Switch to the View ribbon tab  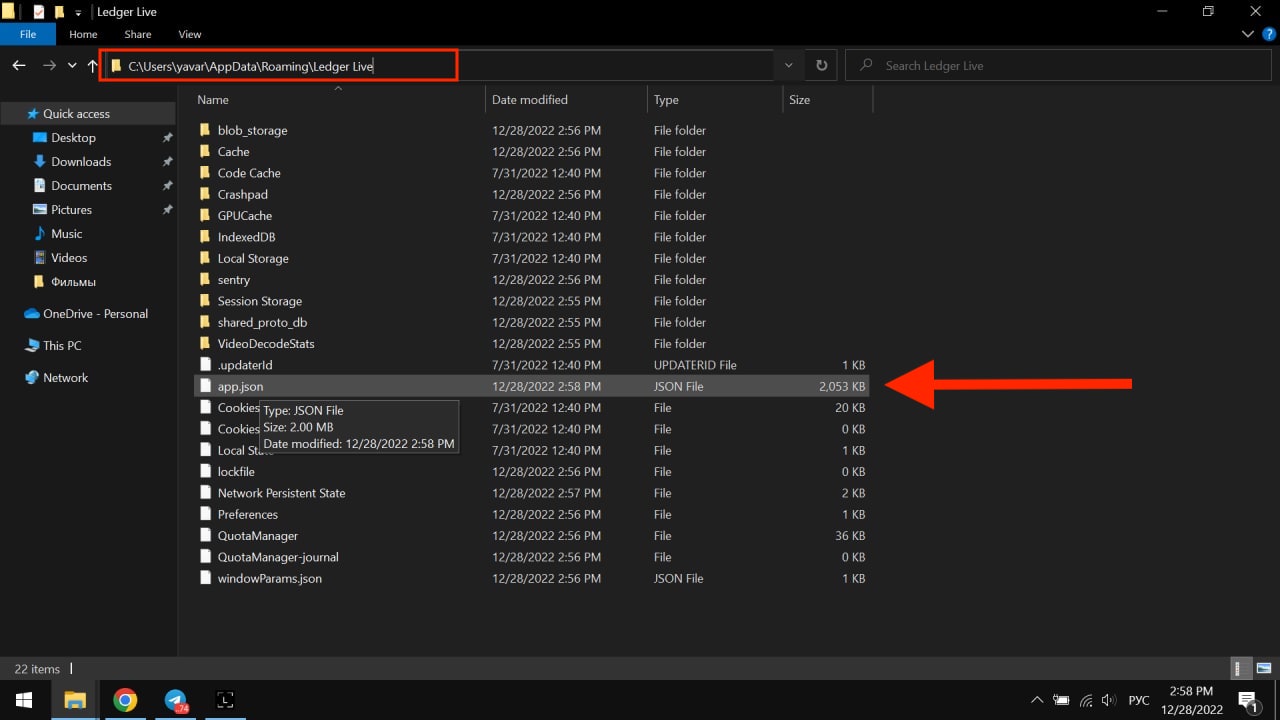pos(189,34)
